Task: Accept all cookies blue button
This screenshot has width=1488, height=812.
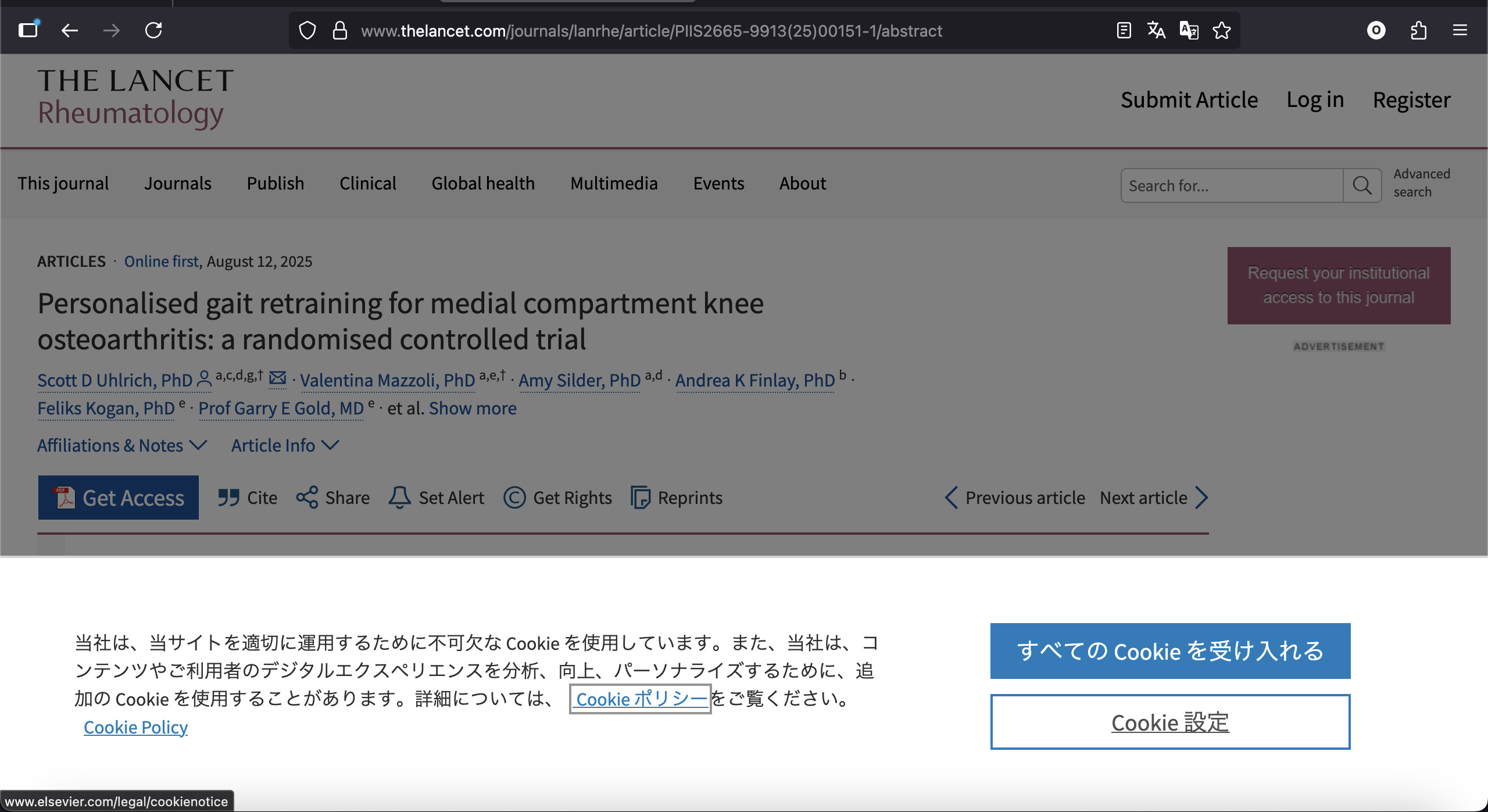Action: click(1170, 651)
